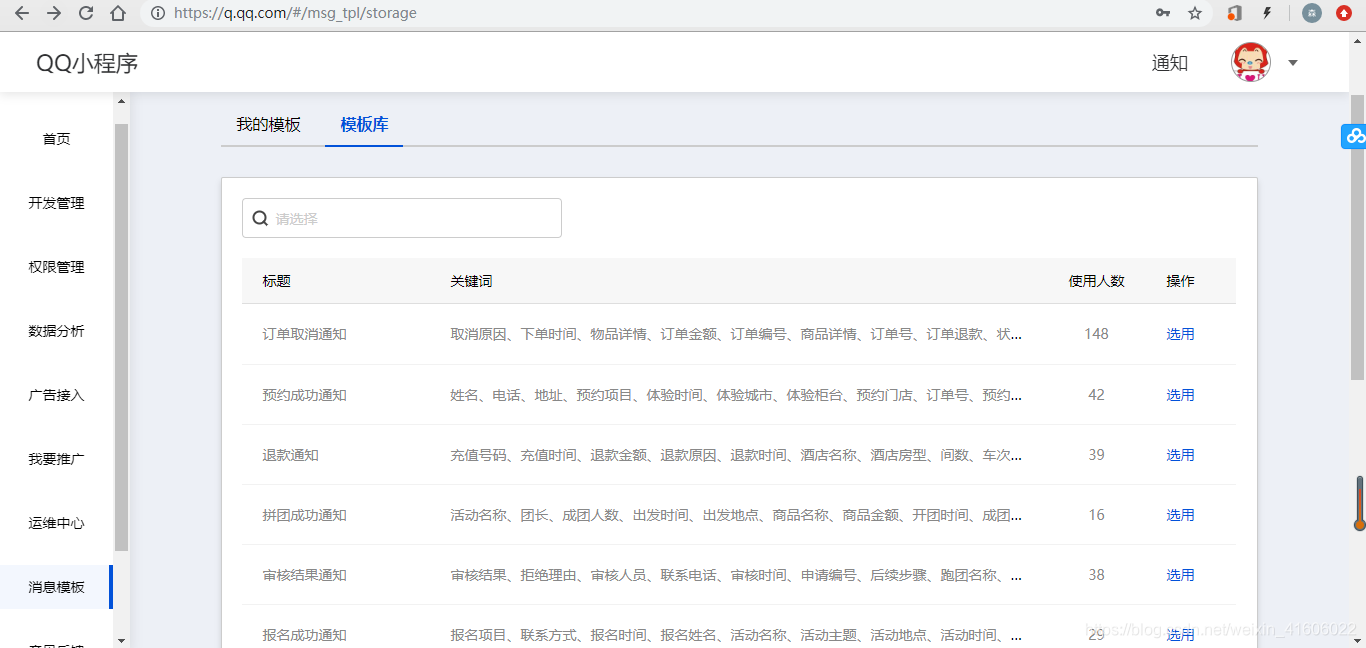Click the 退款通知 title cell

291,455
